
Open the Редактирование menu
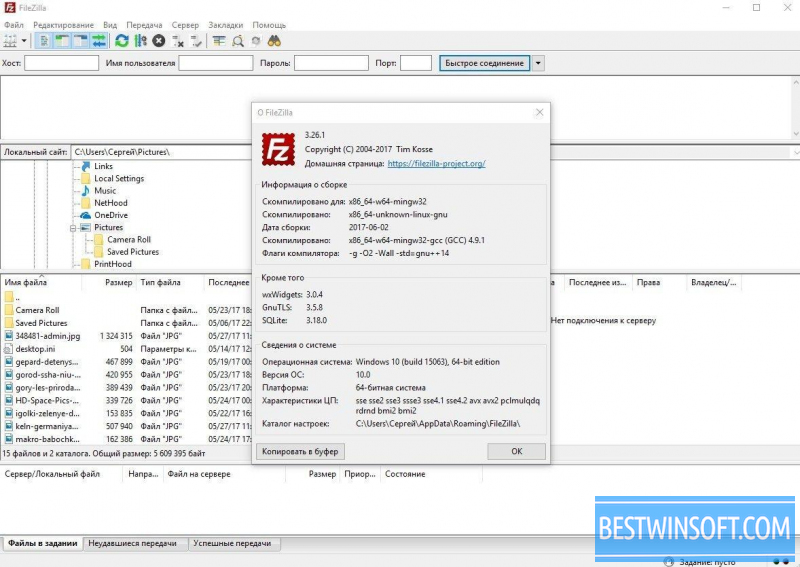(63, 24)
